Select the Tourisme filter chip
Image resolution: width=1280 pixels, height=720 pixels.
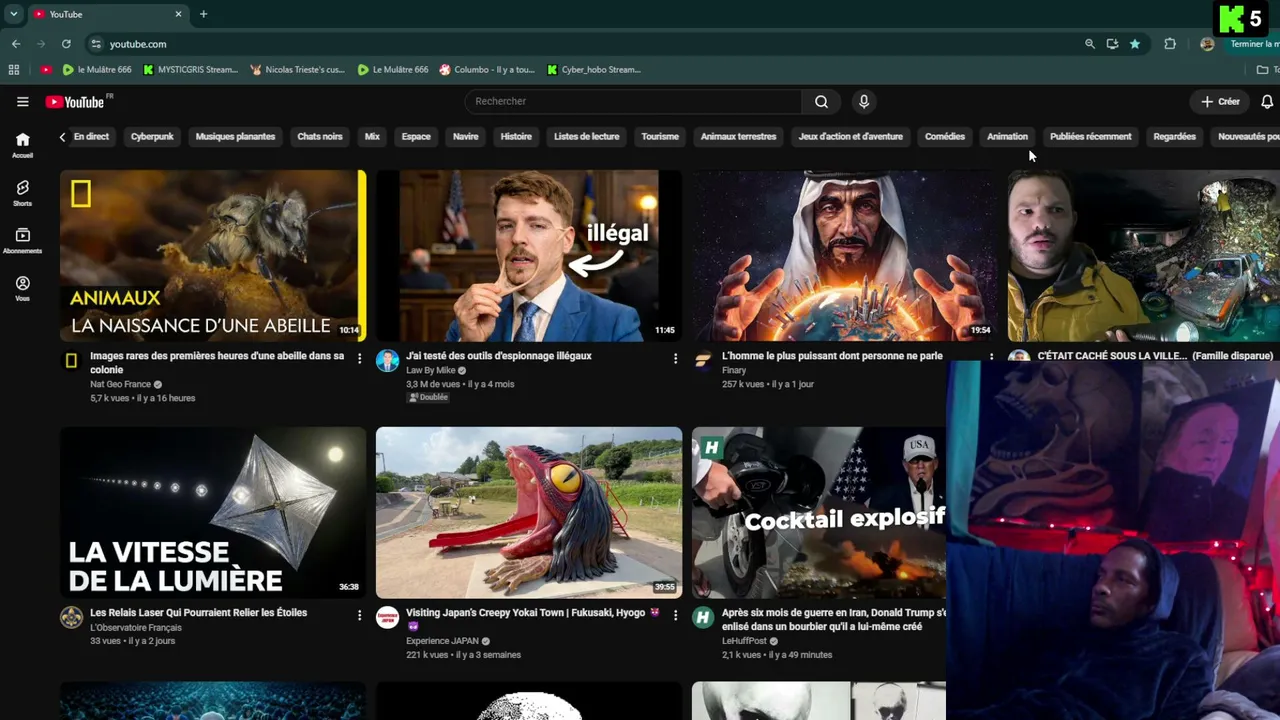coord(660,137)
